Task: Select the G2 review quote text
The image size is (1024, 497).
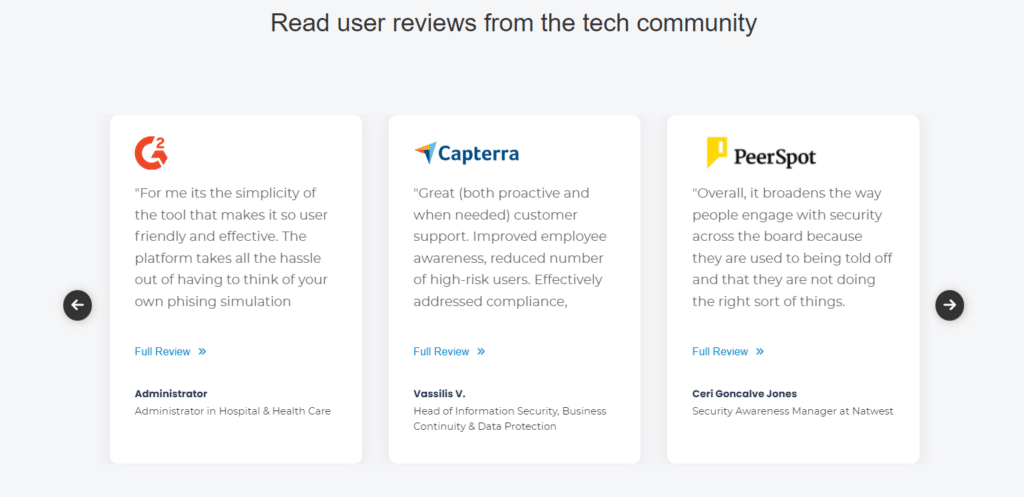Action: 232,247
